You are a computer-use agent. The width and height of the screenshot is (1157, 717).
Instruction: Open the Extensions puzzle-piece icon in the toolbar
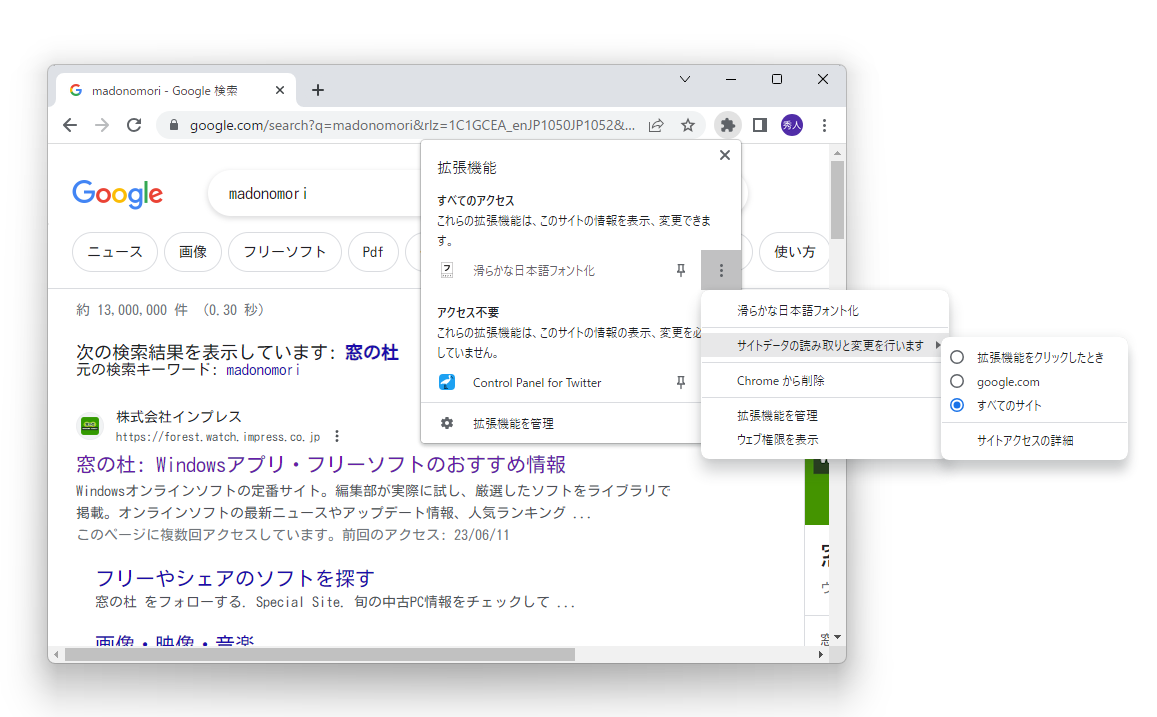(x=726, y=125)
